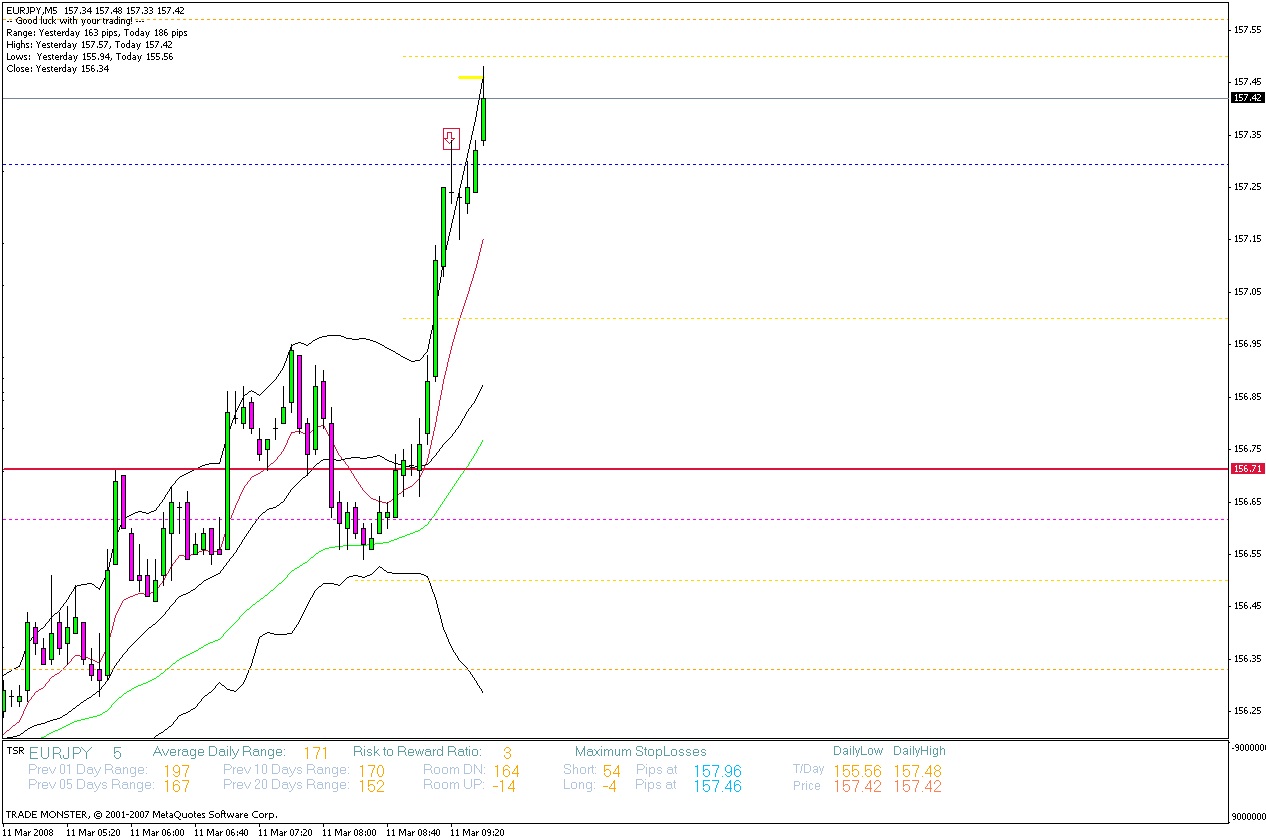Click the T/Day DailyLow value 155.56
This screenshot has width=1266, height=840.
[858, 771]
